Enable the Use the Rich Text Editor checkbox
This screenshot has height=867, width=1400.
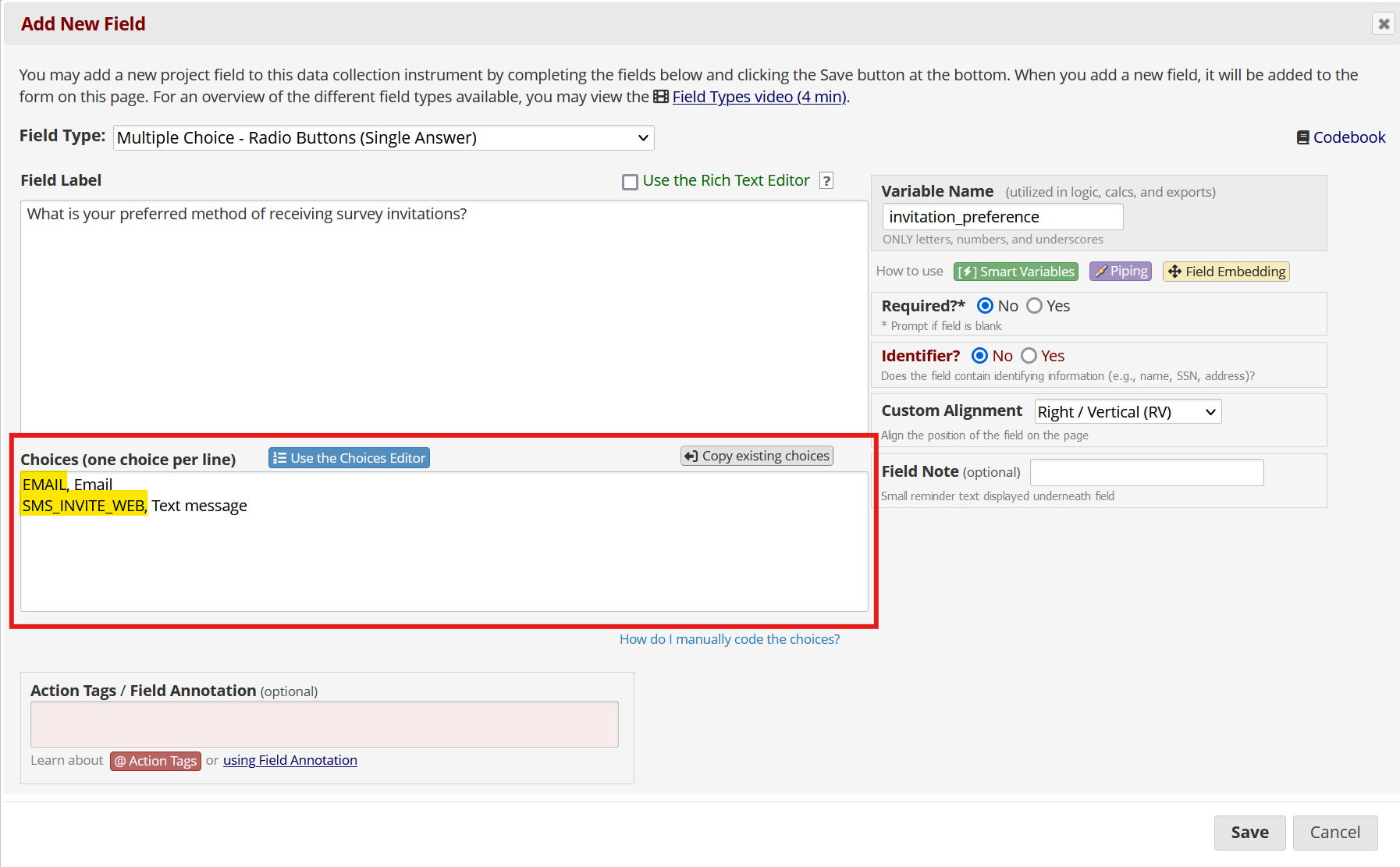(x=630, y=182)
